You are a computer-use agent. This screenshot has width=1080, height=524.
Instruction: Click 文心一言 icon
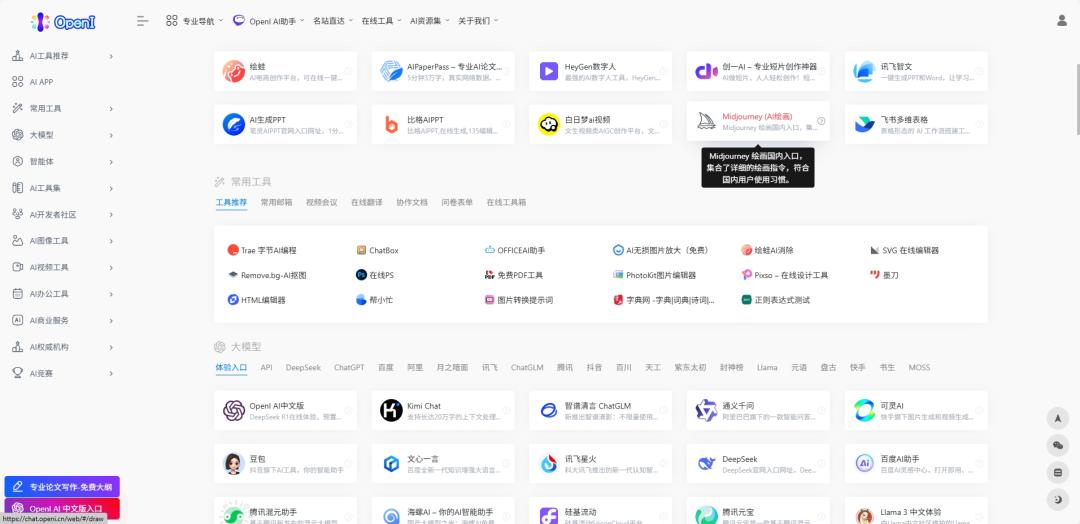click(391, 463)
